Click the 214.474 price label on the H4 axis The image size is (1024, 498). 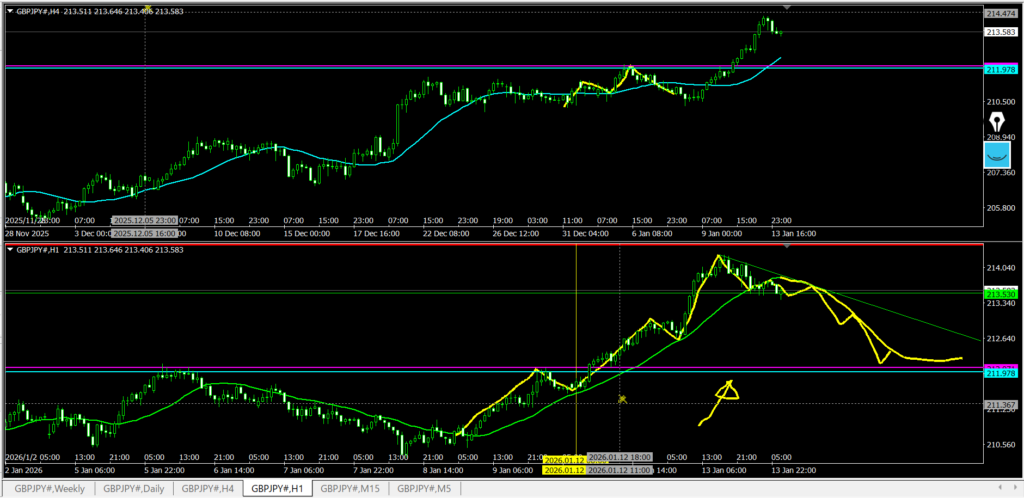click(1001, 14)
